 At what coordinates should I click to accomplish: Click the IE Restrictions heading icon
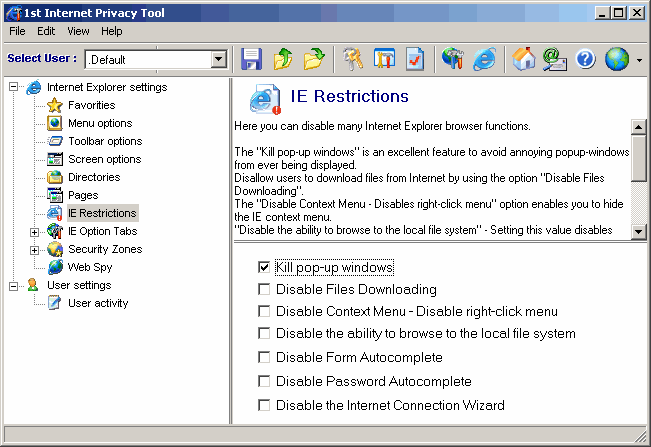265,99
